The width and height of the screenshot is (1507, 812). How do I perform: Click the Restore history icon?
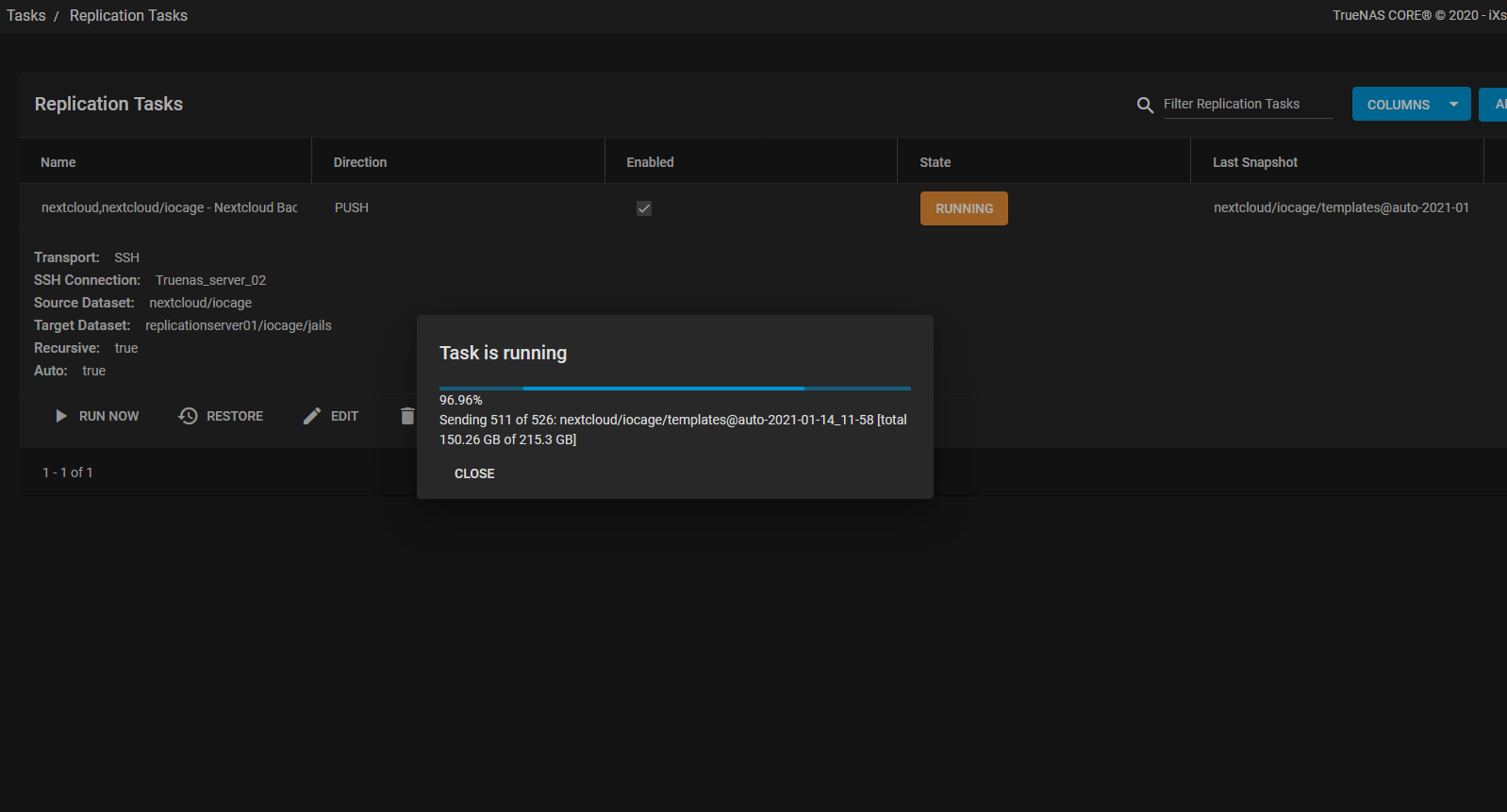pos(189,416)
